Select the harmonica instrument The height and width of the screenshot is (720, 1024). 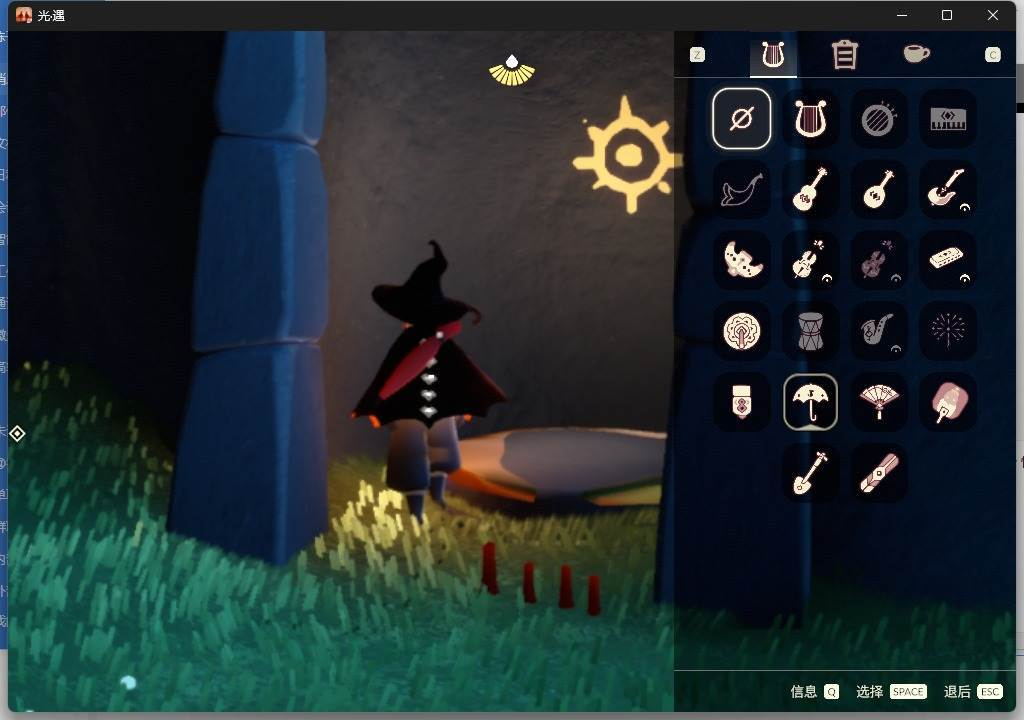(947, 259)
